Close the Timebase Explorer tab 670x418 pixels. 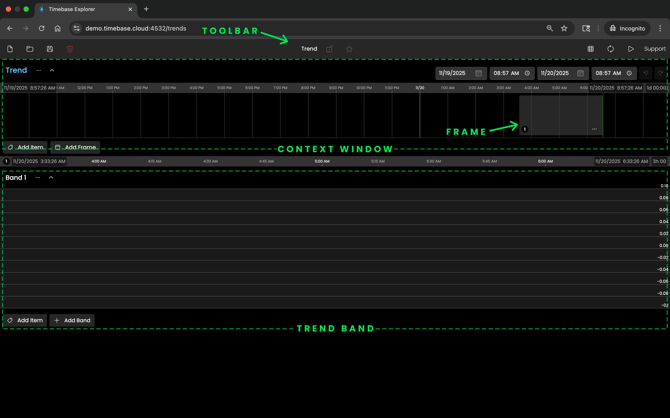pos(130,9)
